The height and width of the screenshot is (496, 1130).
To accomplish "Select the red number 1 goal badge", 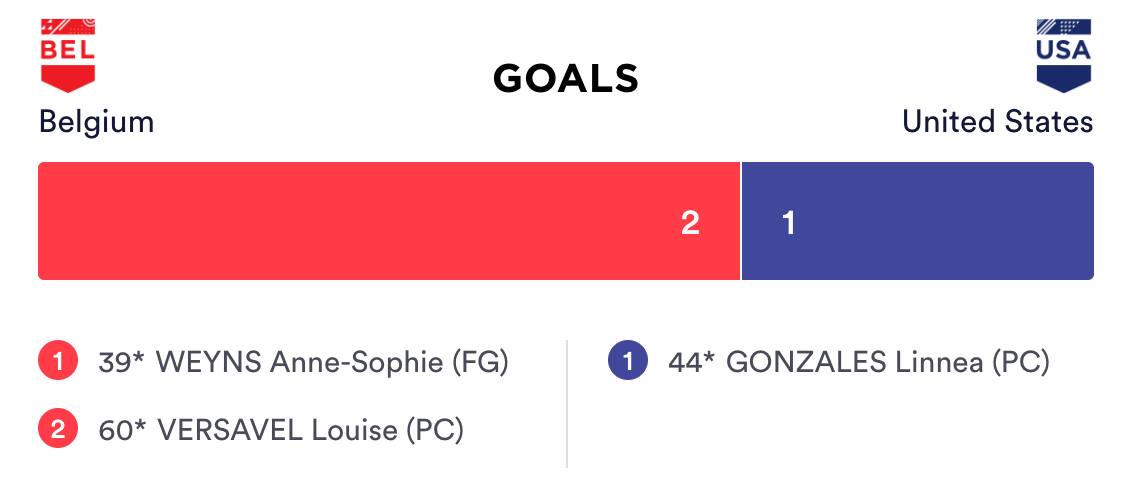I will pos(59,362).
